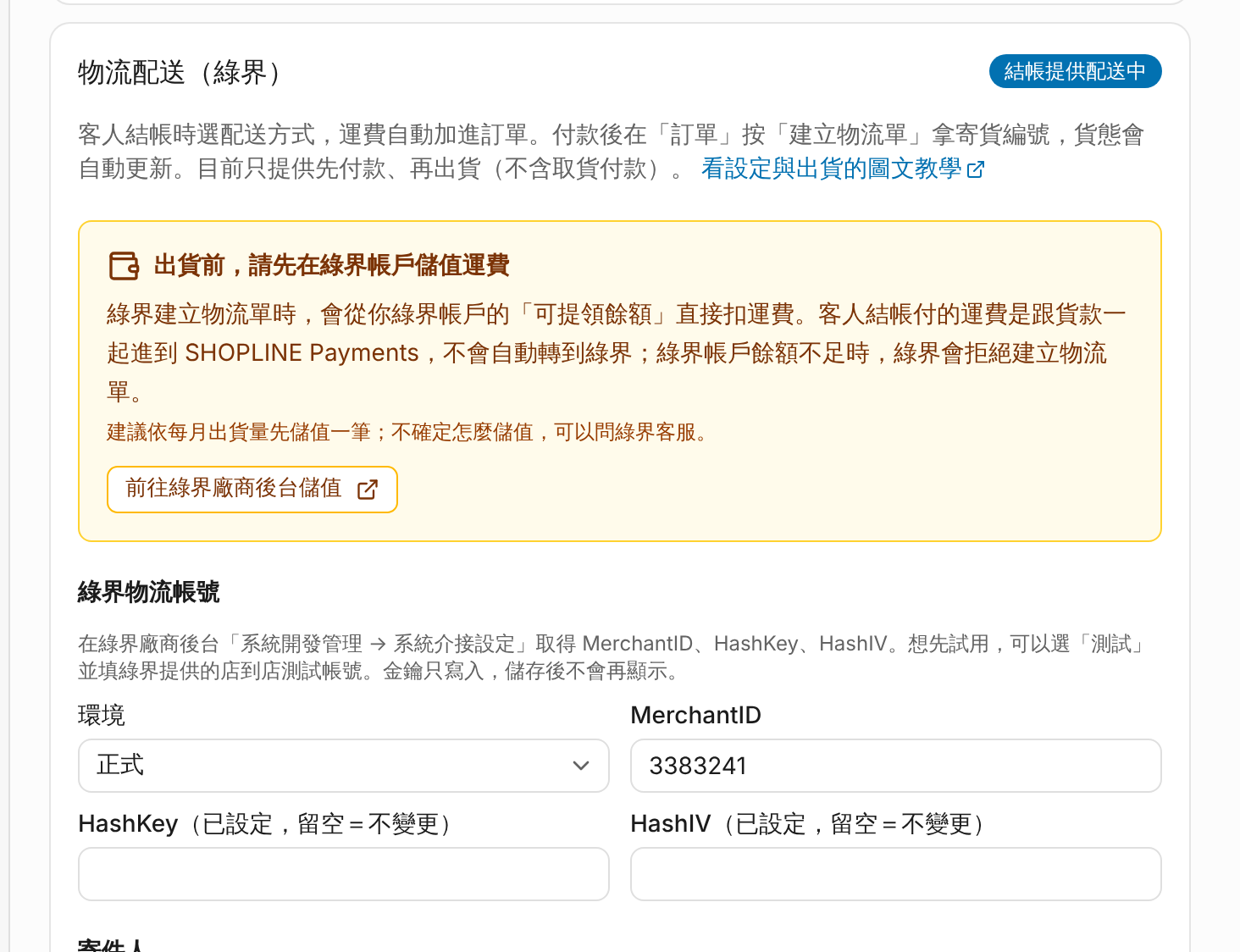Click the HashIV（已設定，留空＝不變更） label
This screenshot has height=952, width=1240.
coord(809,824)
